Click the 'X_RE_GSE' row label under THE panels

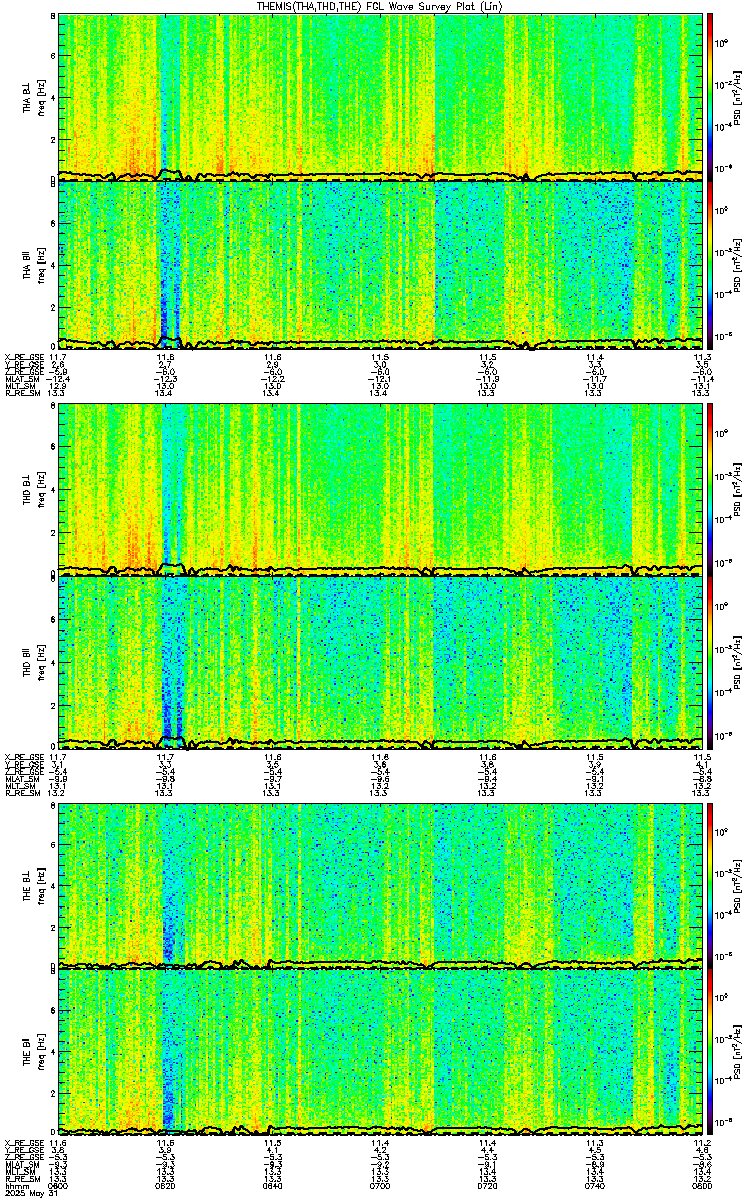click(x=22, y=1143)
